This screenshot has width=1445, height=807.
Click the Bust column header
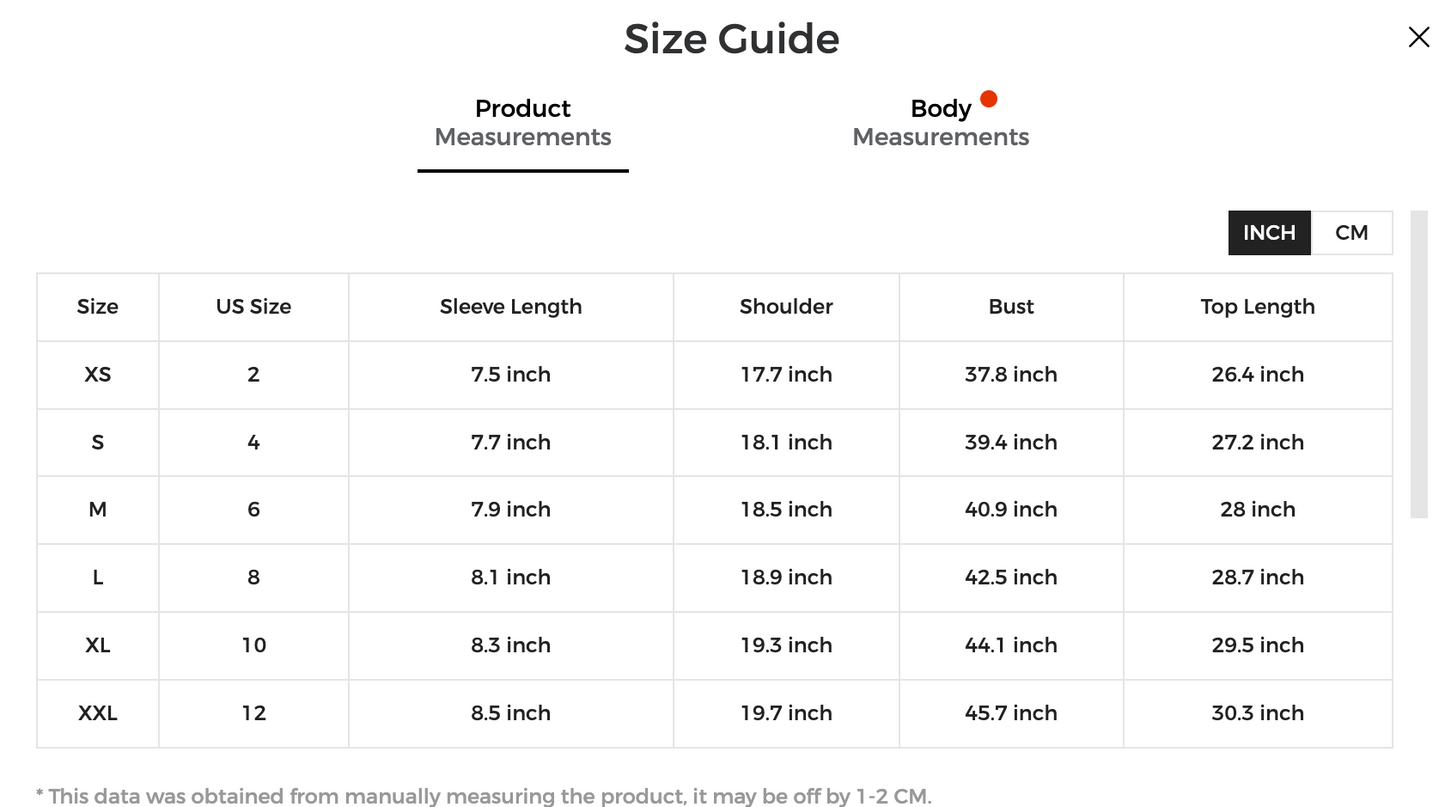[x=1011, y=307]
